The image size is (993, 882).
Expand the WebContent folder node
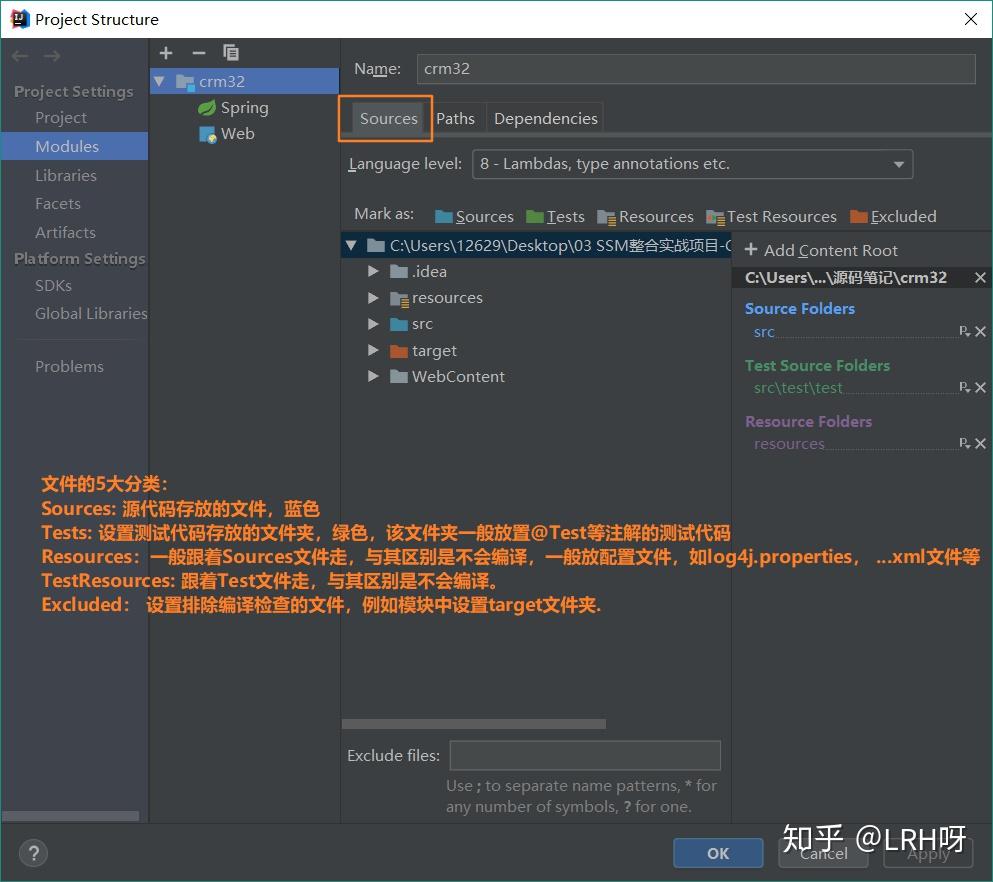pos(373,376)
